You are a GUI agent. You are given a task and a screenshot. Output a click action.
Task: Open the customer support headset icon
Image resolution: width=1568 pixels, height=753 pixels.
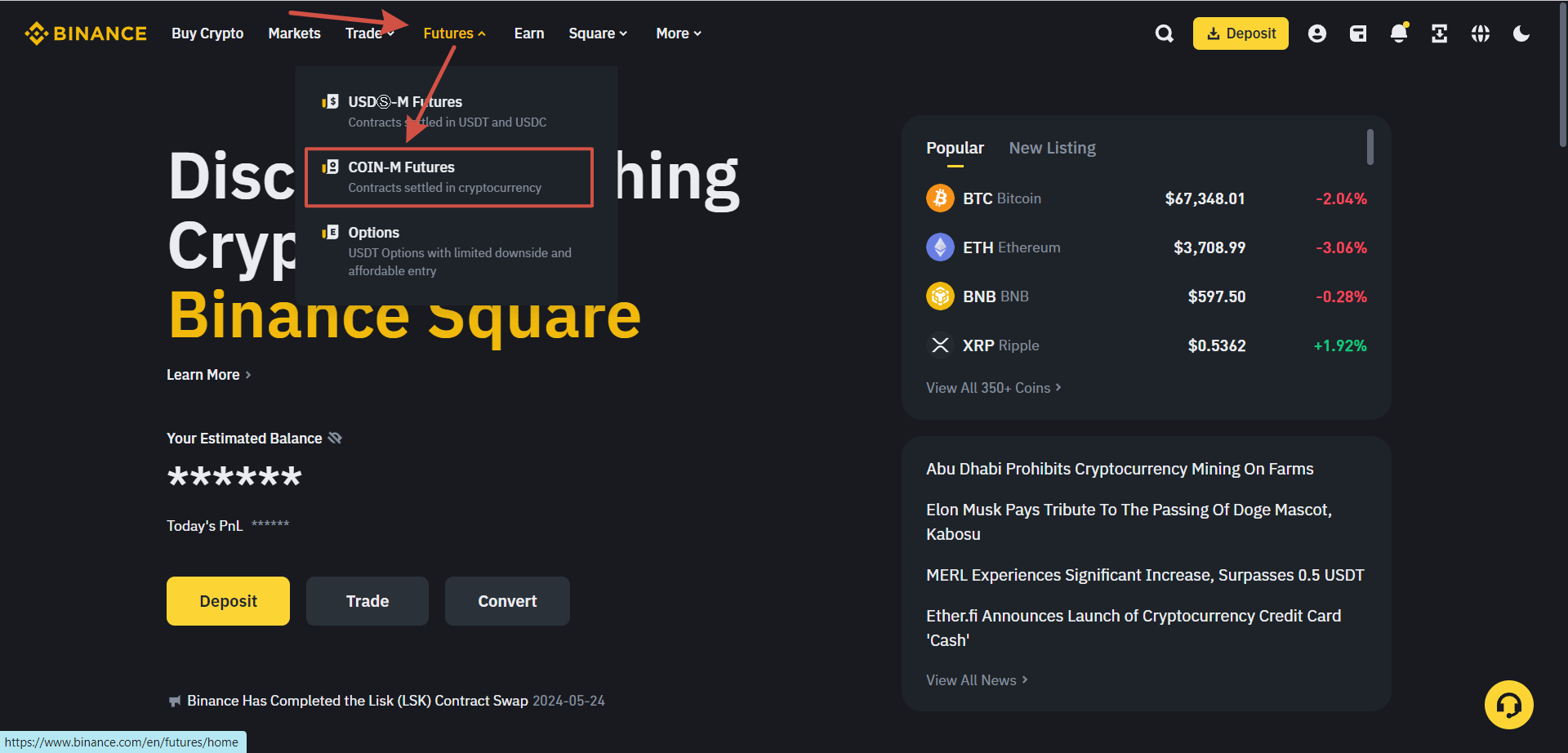pos(1508,705)
